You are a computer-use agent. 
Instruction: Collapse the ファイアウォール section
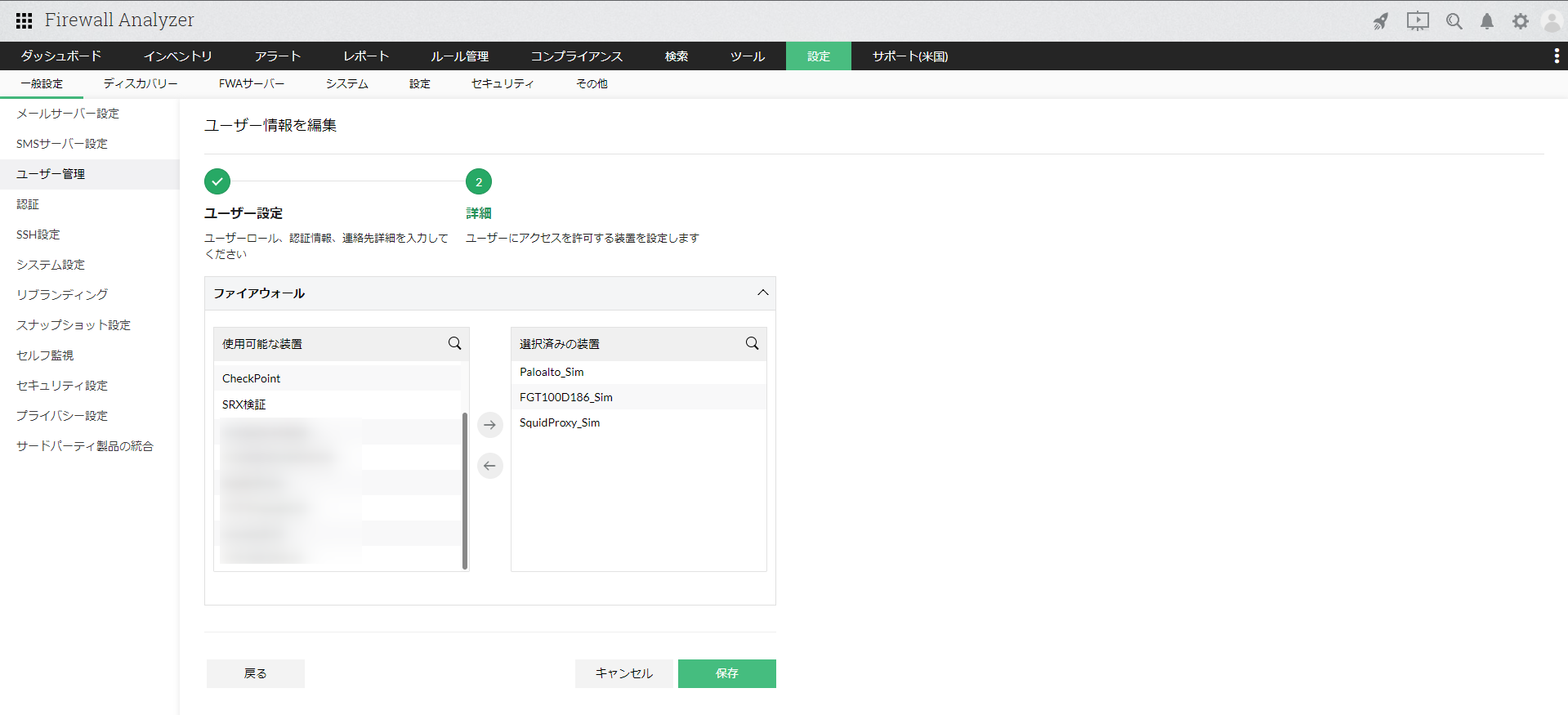coord(763,293)
